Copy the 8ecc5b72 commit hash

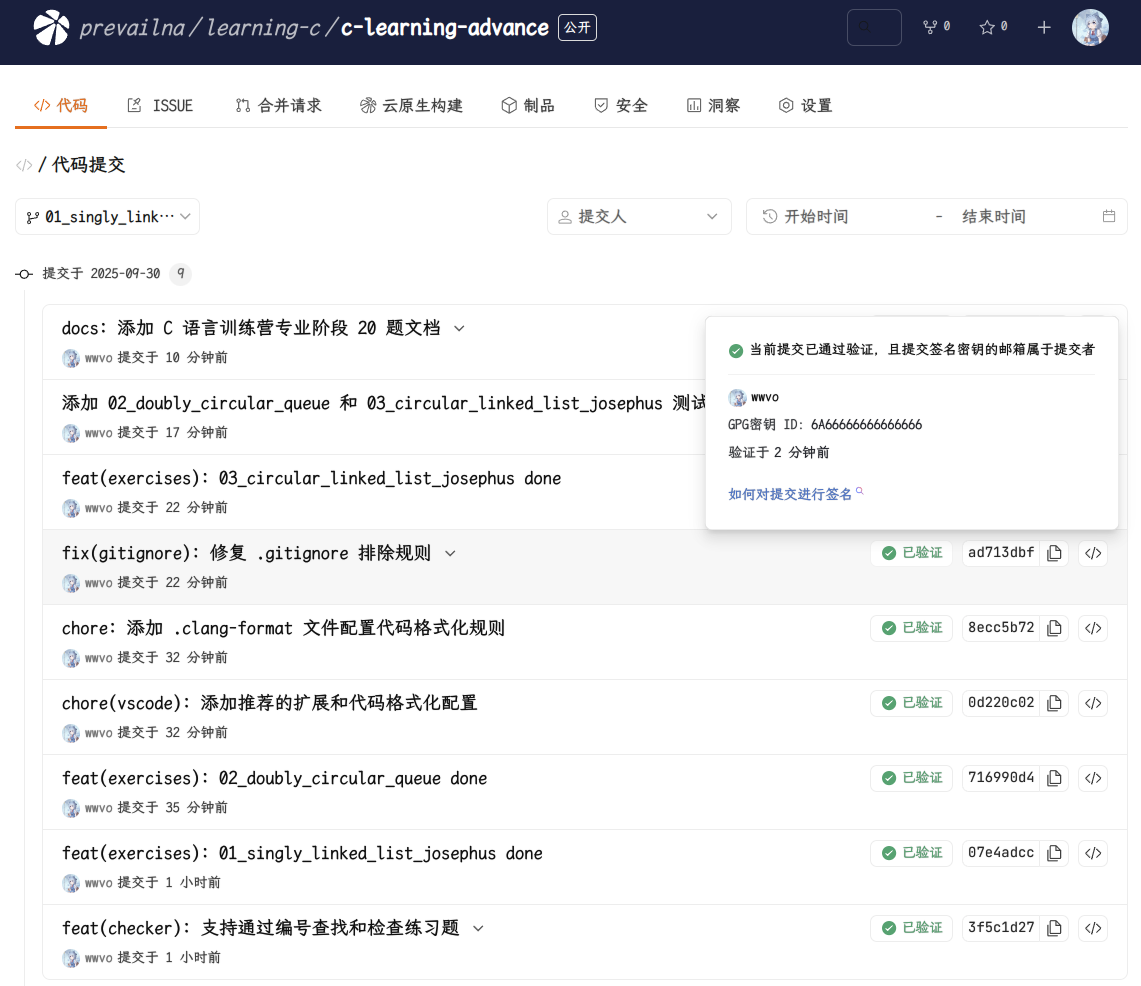tap(1054, 628)
